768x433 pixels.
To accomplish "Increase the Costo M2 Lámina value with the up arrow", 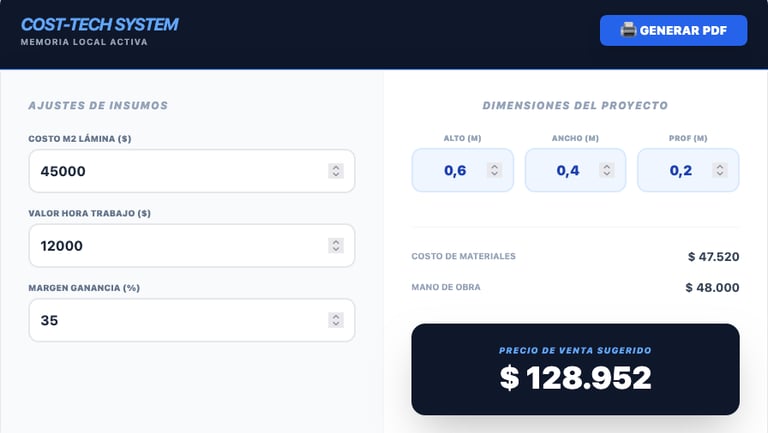I will point(336,167).
